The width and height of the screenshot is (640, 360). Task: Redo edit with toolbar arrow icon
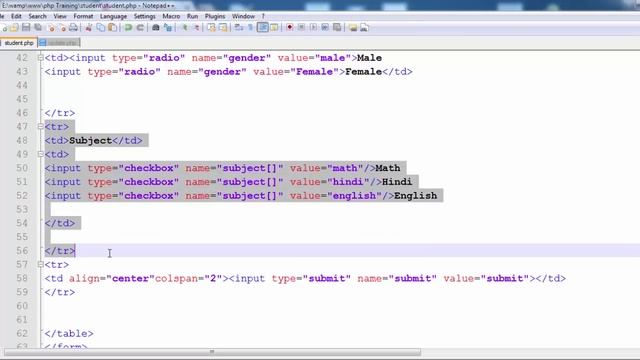140,27
